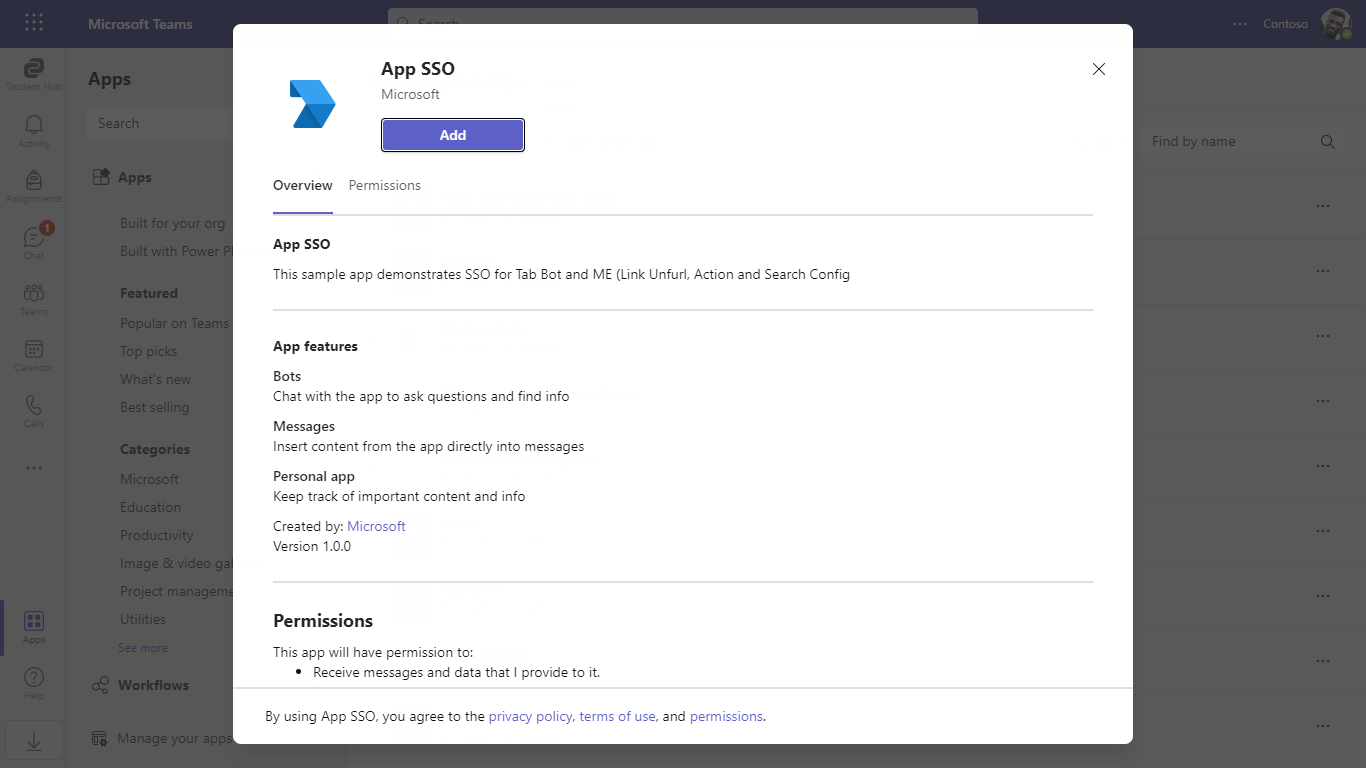Open the Calendar icon
This screenshot has height=768, width=1366.
[34, 354]
